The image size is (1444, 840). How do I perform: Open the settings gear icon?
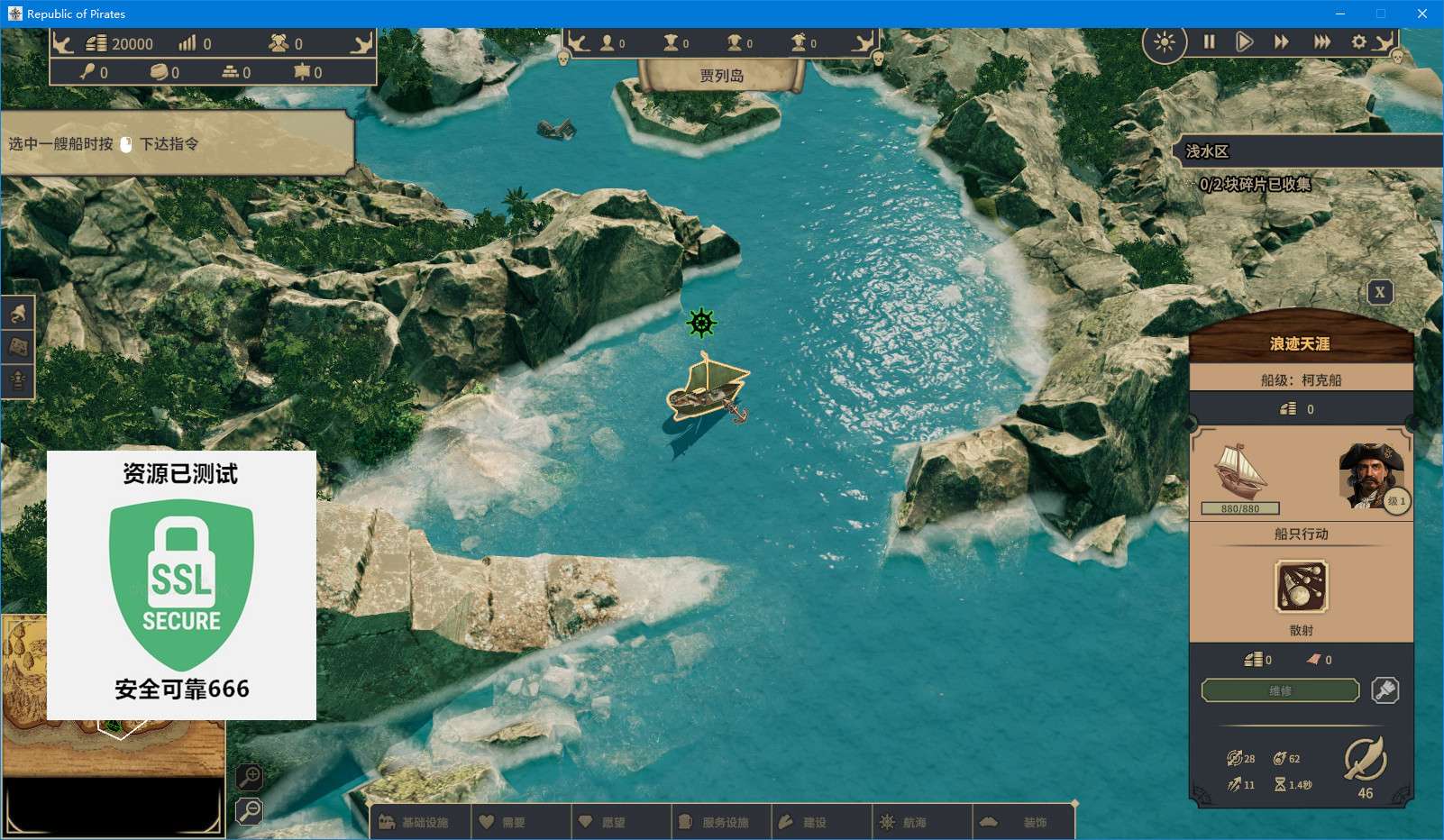(1358, 41)
